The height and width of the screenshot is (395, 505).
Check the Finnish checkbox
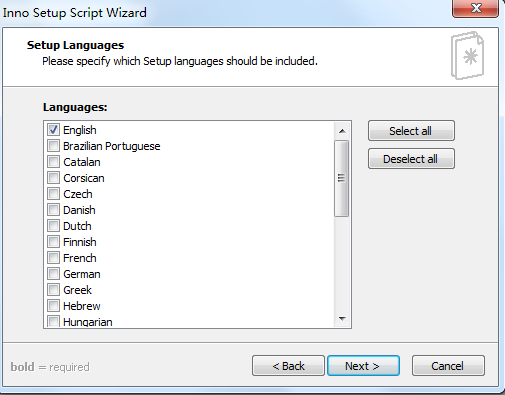(x=53, y=241)
